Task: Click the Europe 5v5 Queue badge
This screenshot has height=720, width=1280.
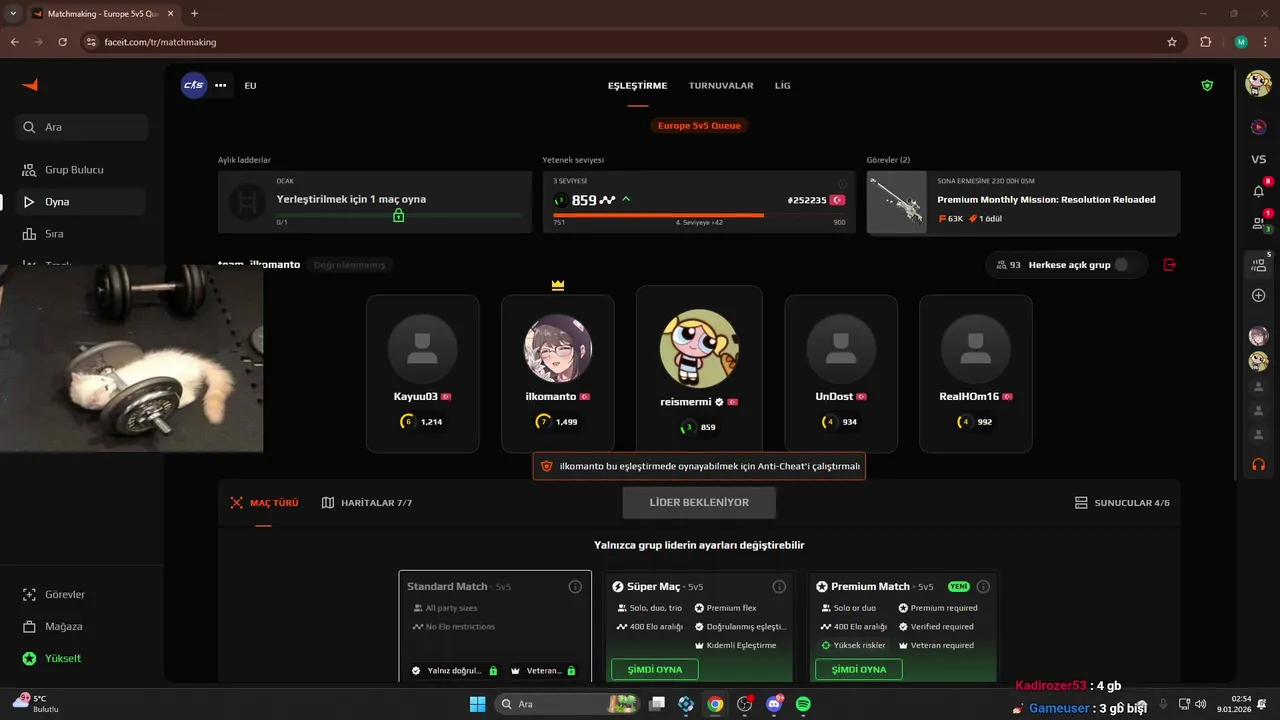Action: pyautogui.click(x=699, y=126)
